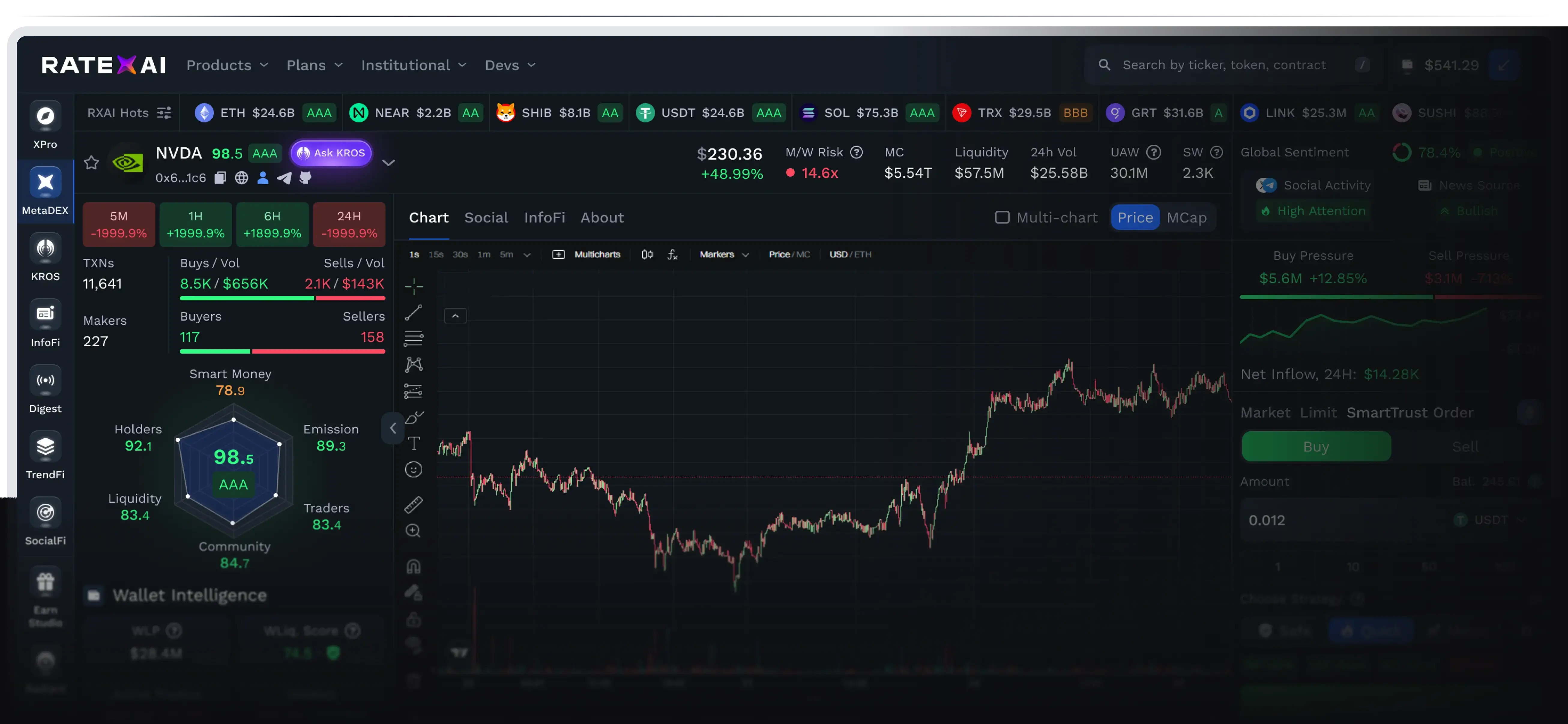The image size is (1568, 724).
Task: Select the ruler measure tool
Action: coord(413,504)
